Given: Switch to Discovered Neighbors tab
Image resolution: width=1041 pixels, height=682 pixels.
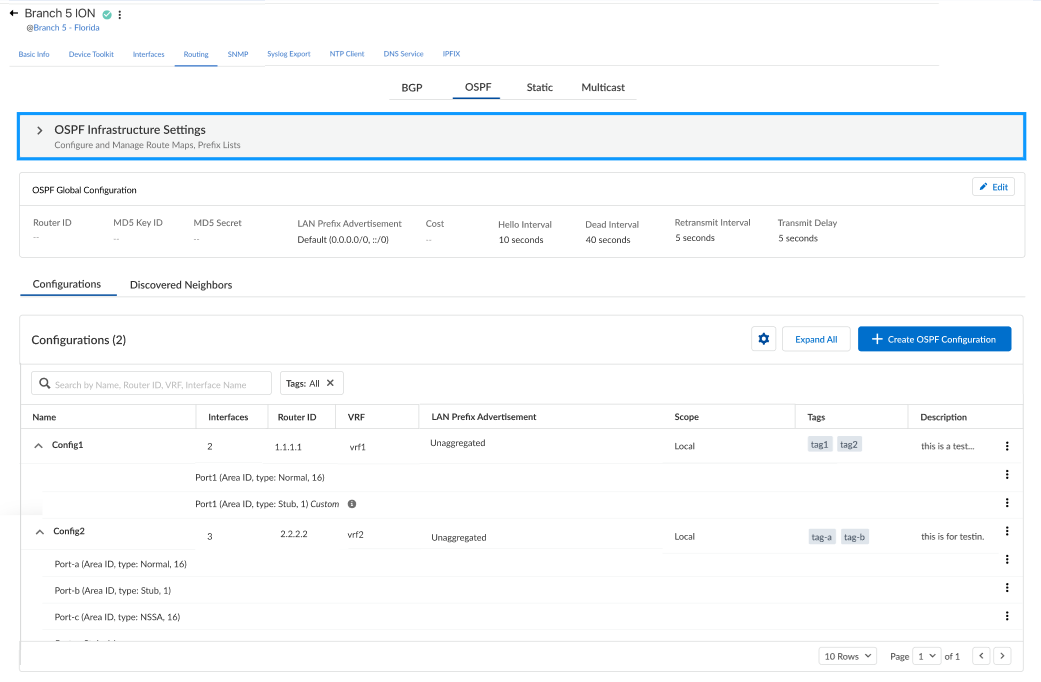Looking at the screenshot, I should point(181,285).
